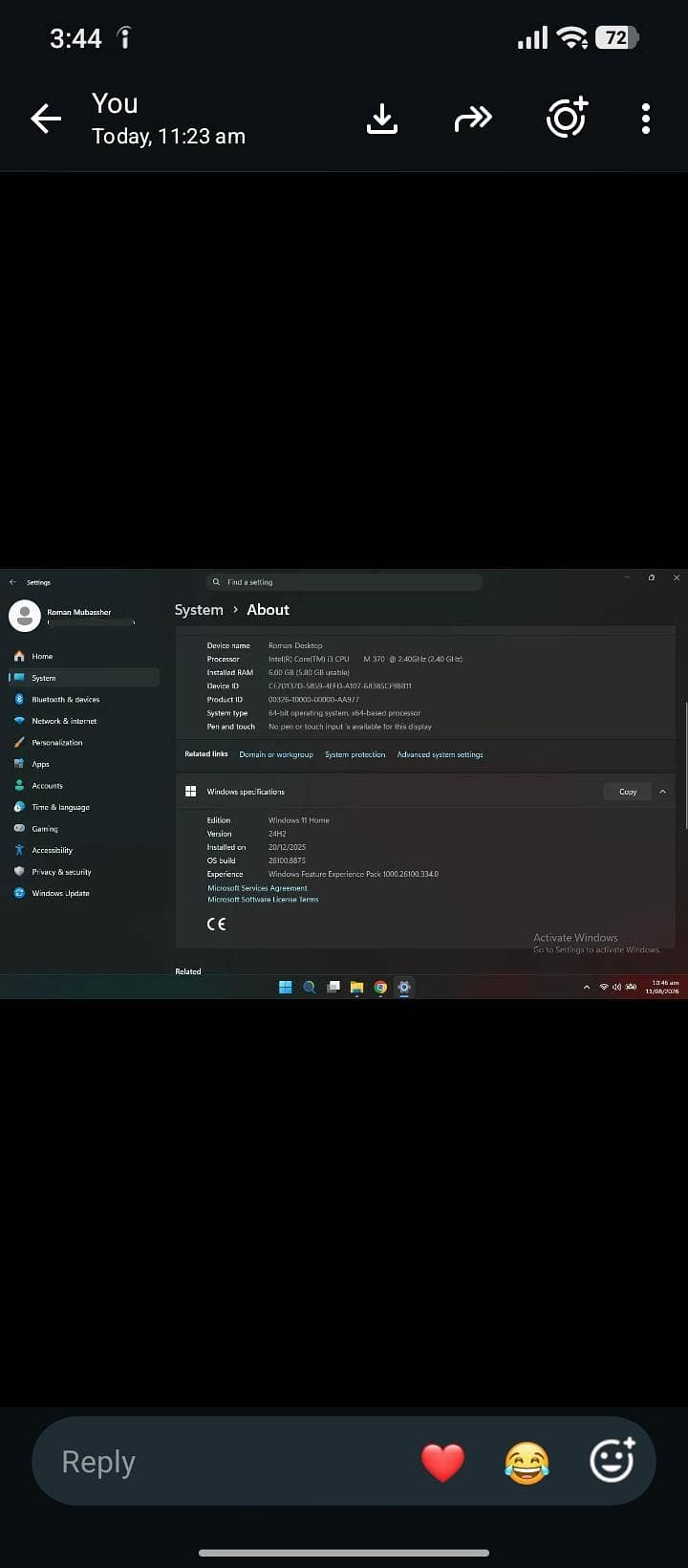Collapse the Windows specifications section chevron
This screenshot has height=1568, width=688.
tap(663, 792)
